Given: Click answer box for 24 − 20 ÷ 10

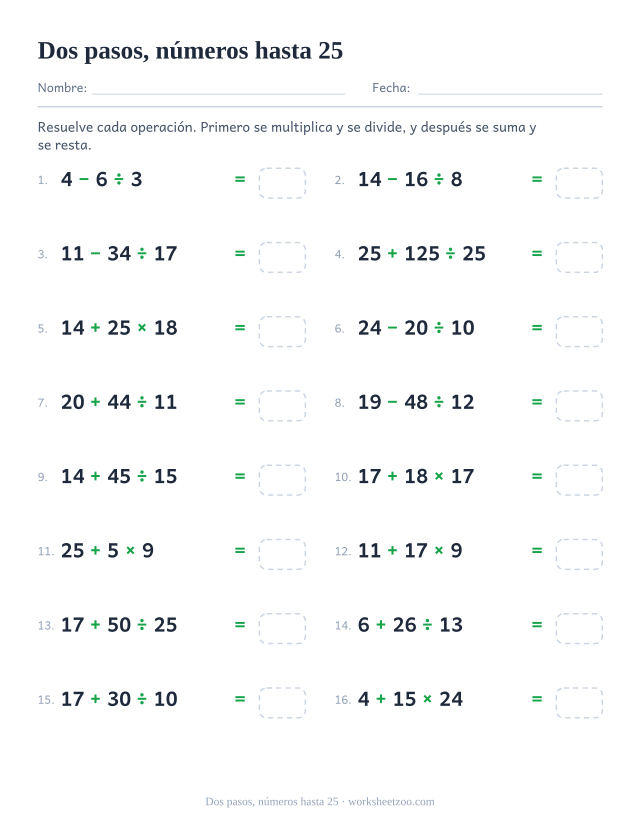Looking at the screenshot, I should [x=579, y=331].
